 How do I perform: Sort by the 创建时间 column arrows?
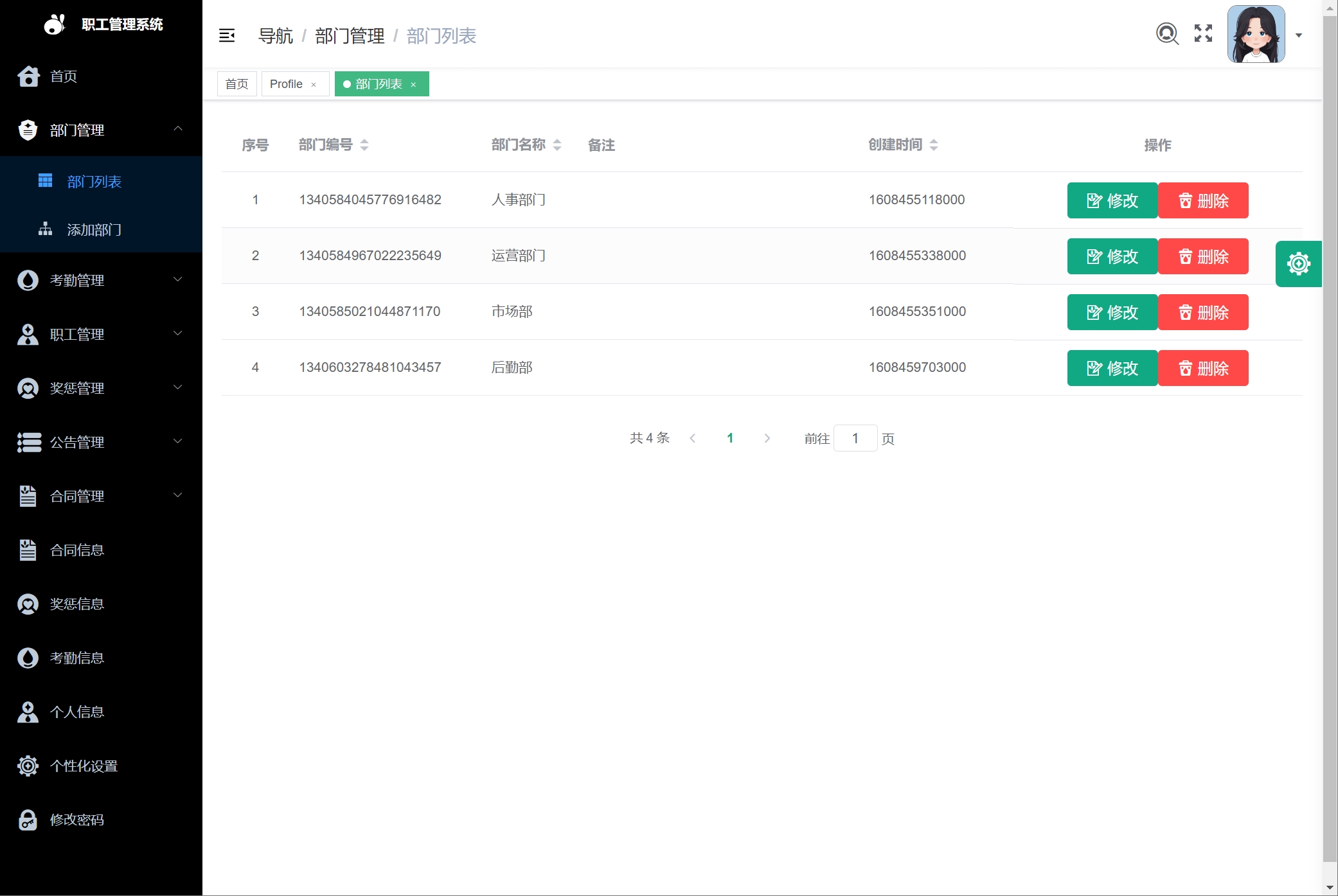pos(934,145)
